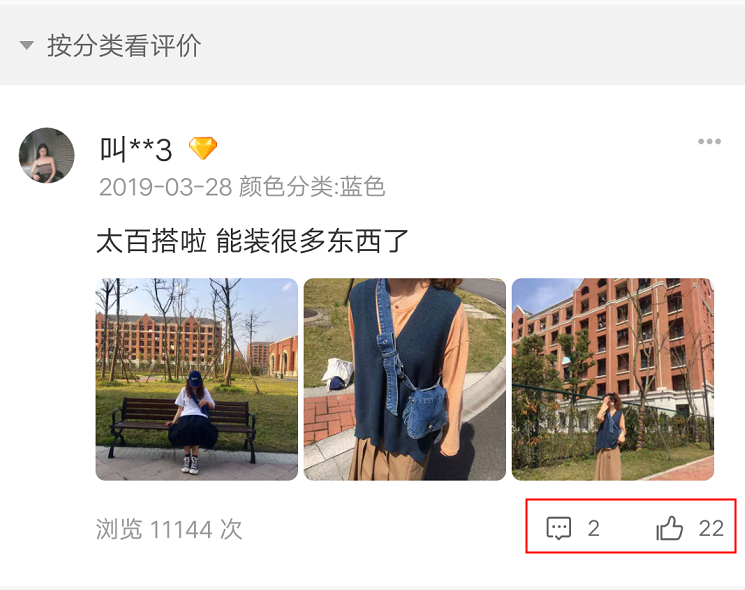Click the username 叫**3
This screenshot has height=590, width=745.
point(136,149)
